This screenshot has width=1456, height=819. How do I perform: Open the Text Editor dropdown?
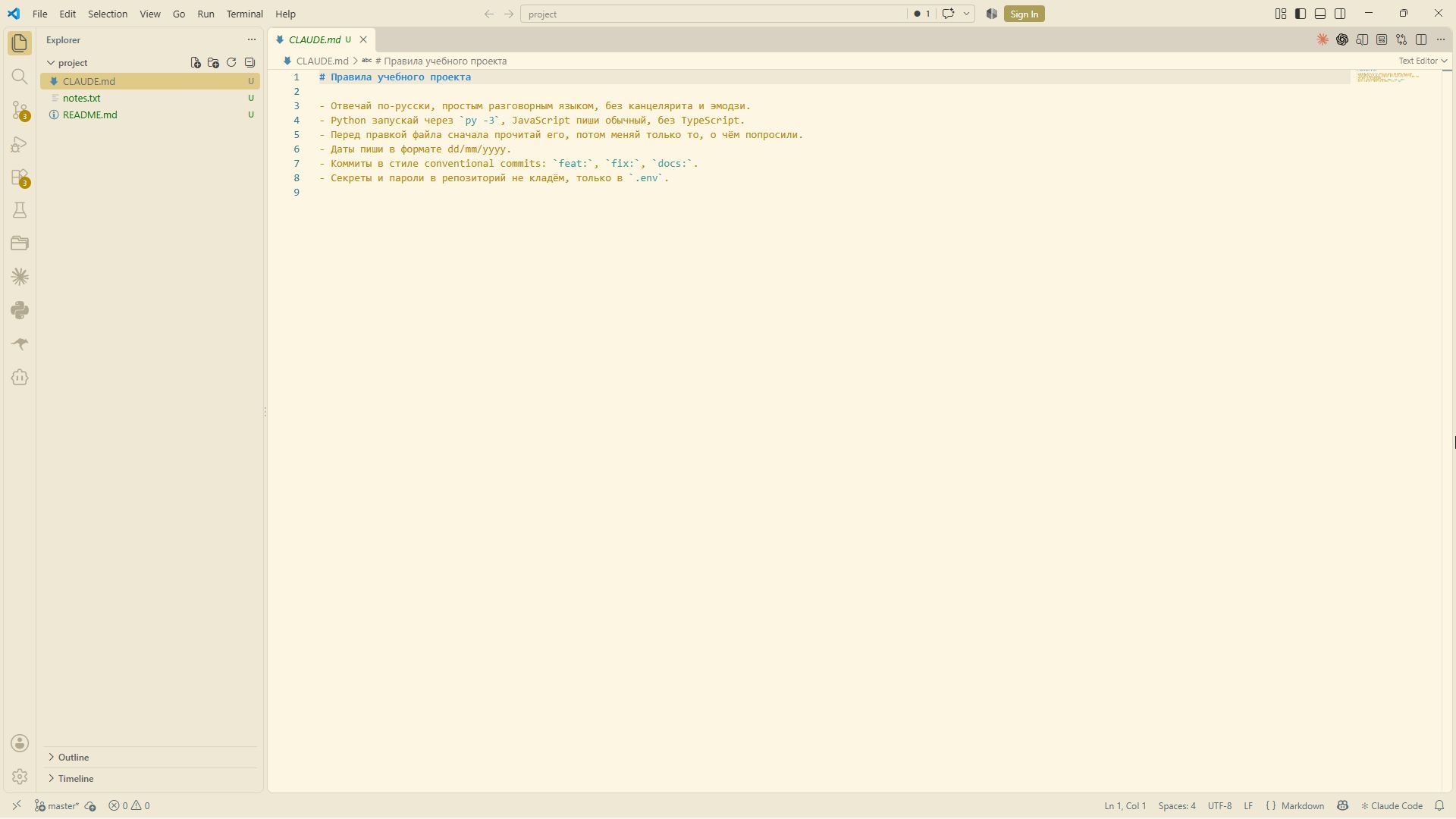1423,61
